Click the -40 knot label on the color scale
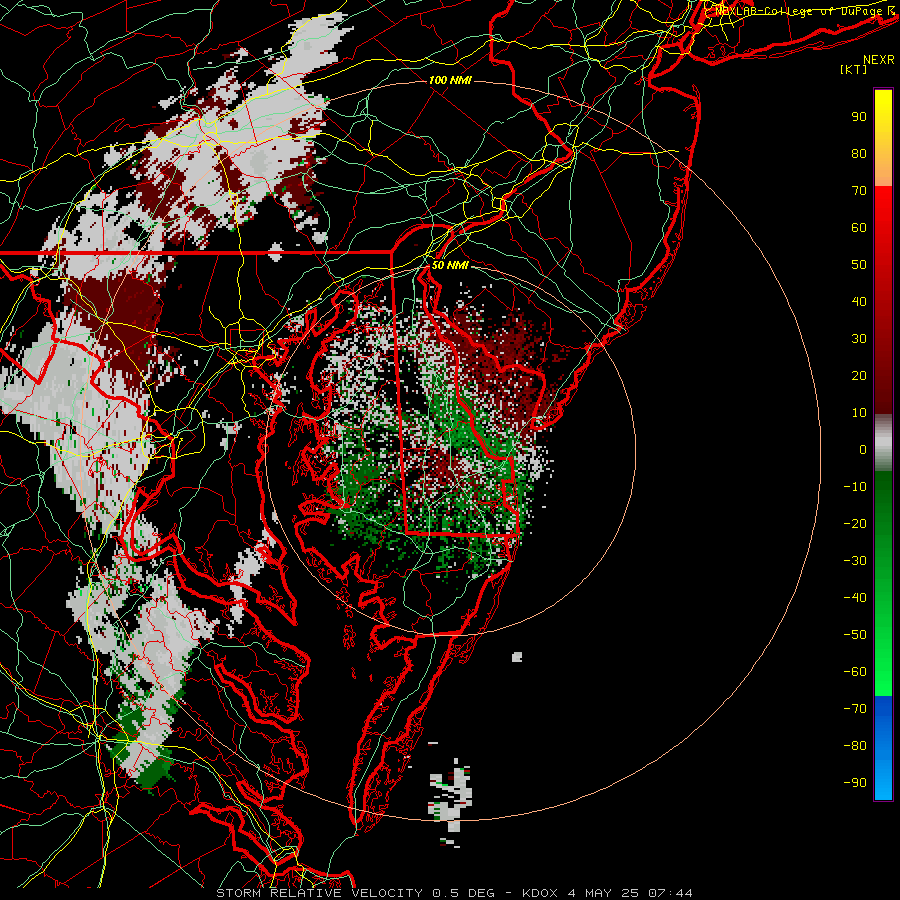Viewport: 900px width, 900px height. (x=855, y=598)
